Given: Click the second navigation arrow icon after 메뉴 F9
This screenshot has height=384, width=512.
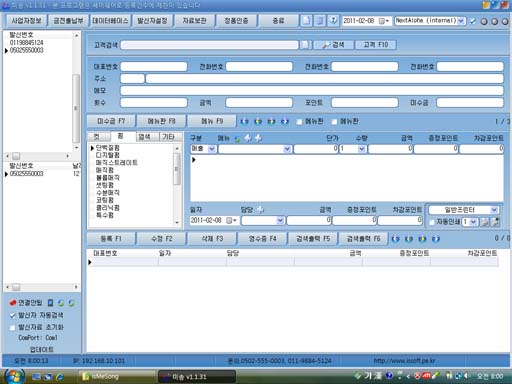Looking at the screenshot, I should [258, 121].
